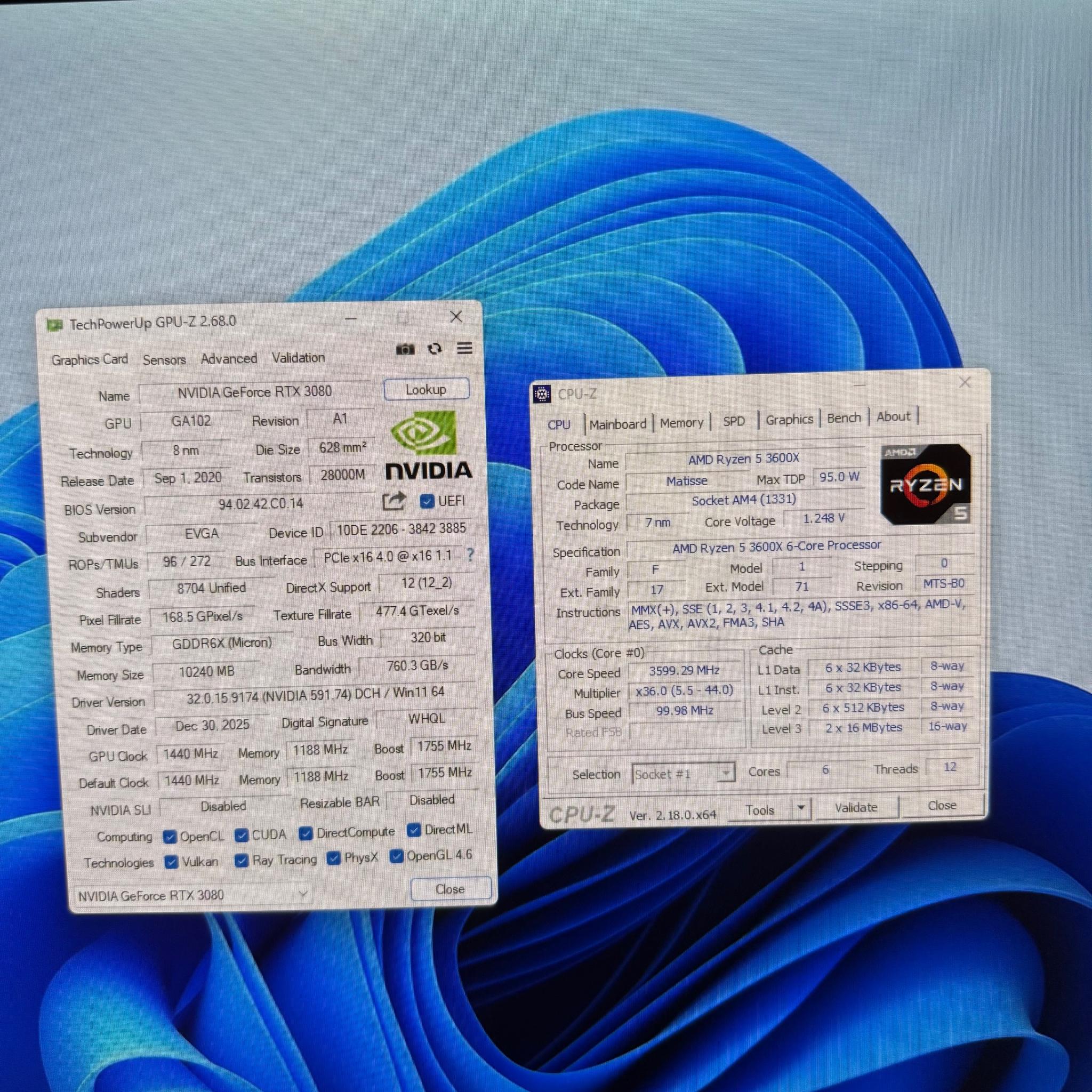Open the CPU-Z Graphics tab

789,420
